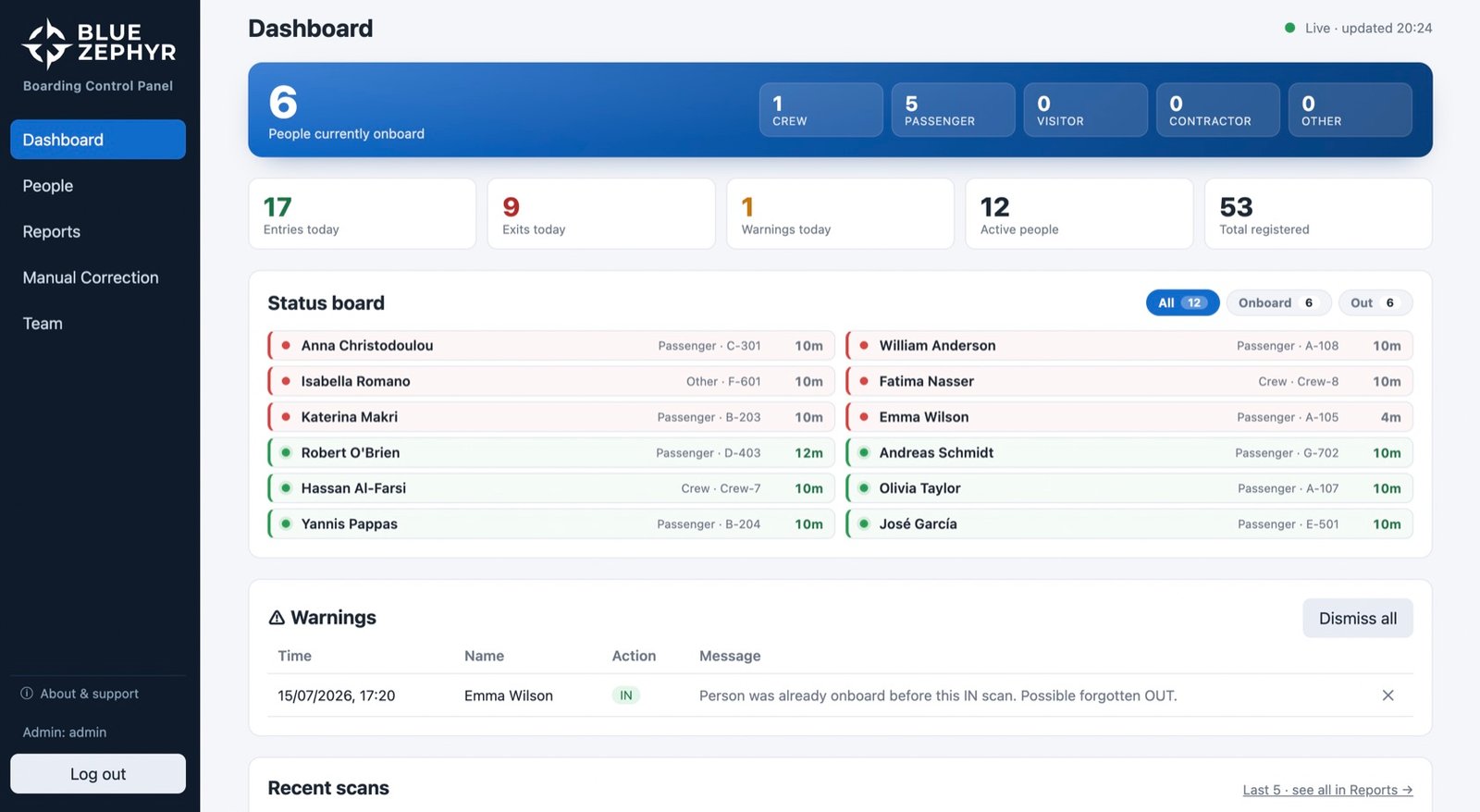
Task: Click the Entries today card
Action: click(x=362, y=214)
